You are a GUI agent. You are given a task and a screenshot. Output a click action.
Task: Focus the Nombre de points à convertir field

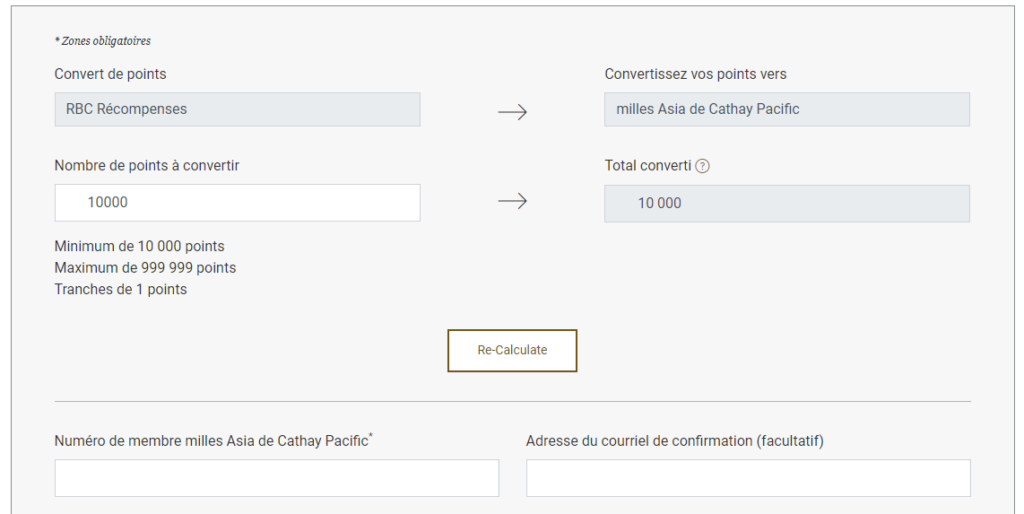pos(237,202)
